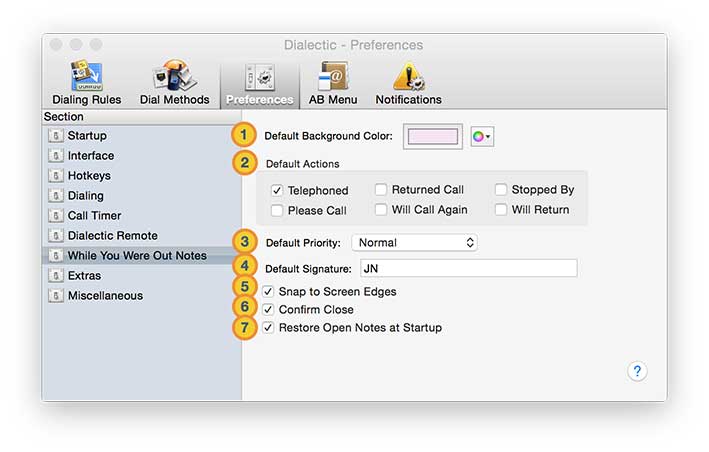
Task: Click the icon beside Interface section
Action: point(56,155)
